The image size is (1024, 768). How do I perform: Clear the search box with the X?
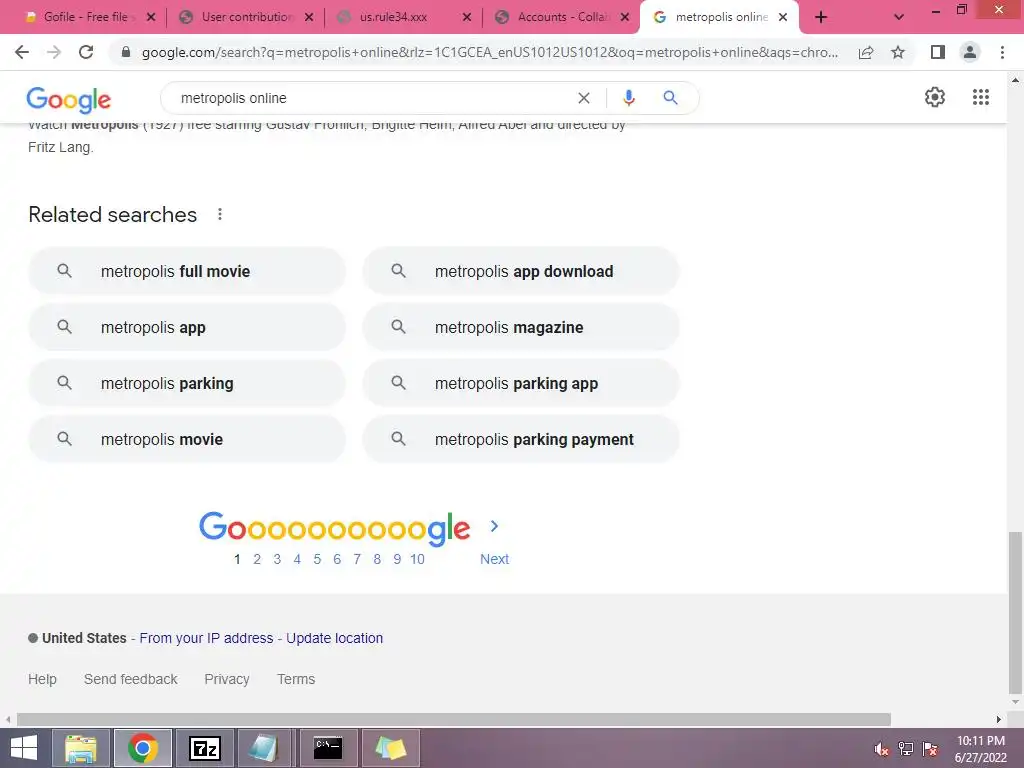click(584, 98)
